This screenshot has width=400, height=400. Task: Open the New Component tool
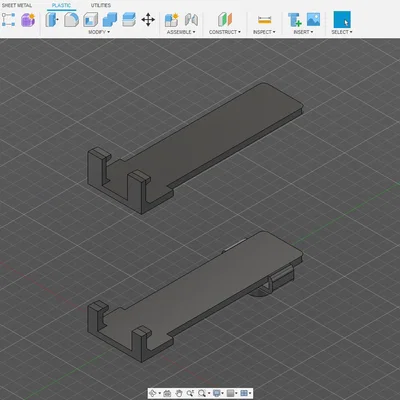click(172, 20)
